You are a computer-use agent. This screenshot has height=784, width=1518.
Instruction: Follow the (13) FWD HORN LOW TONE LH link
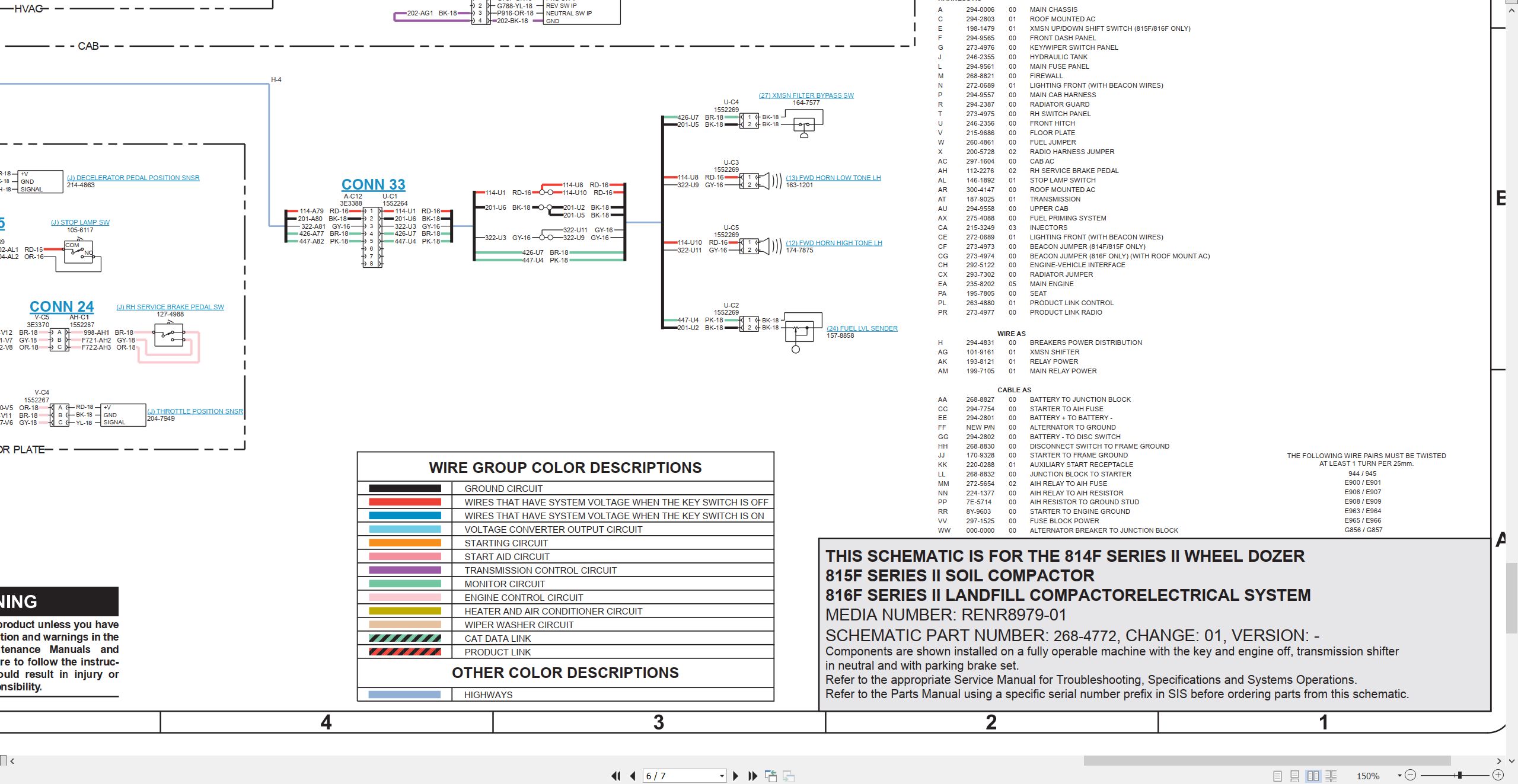coord(833,178)
